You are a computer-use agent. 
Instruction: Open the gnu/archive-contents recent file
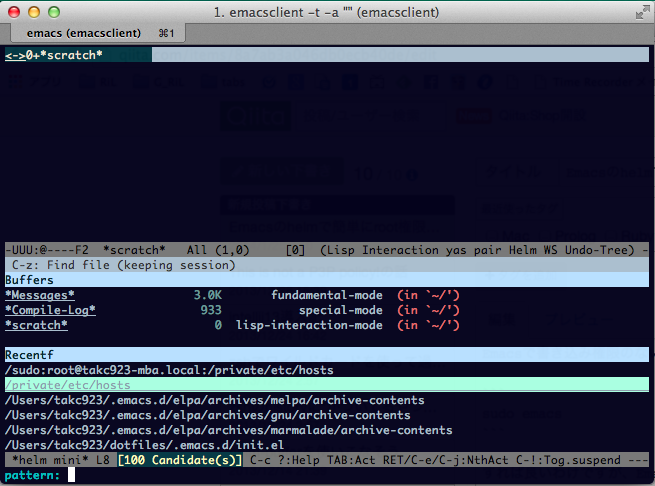pyautogui.click(x=208, y=415)
